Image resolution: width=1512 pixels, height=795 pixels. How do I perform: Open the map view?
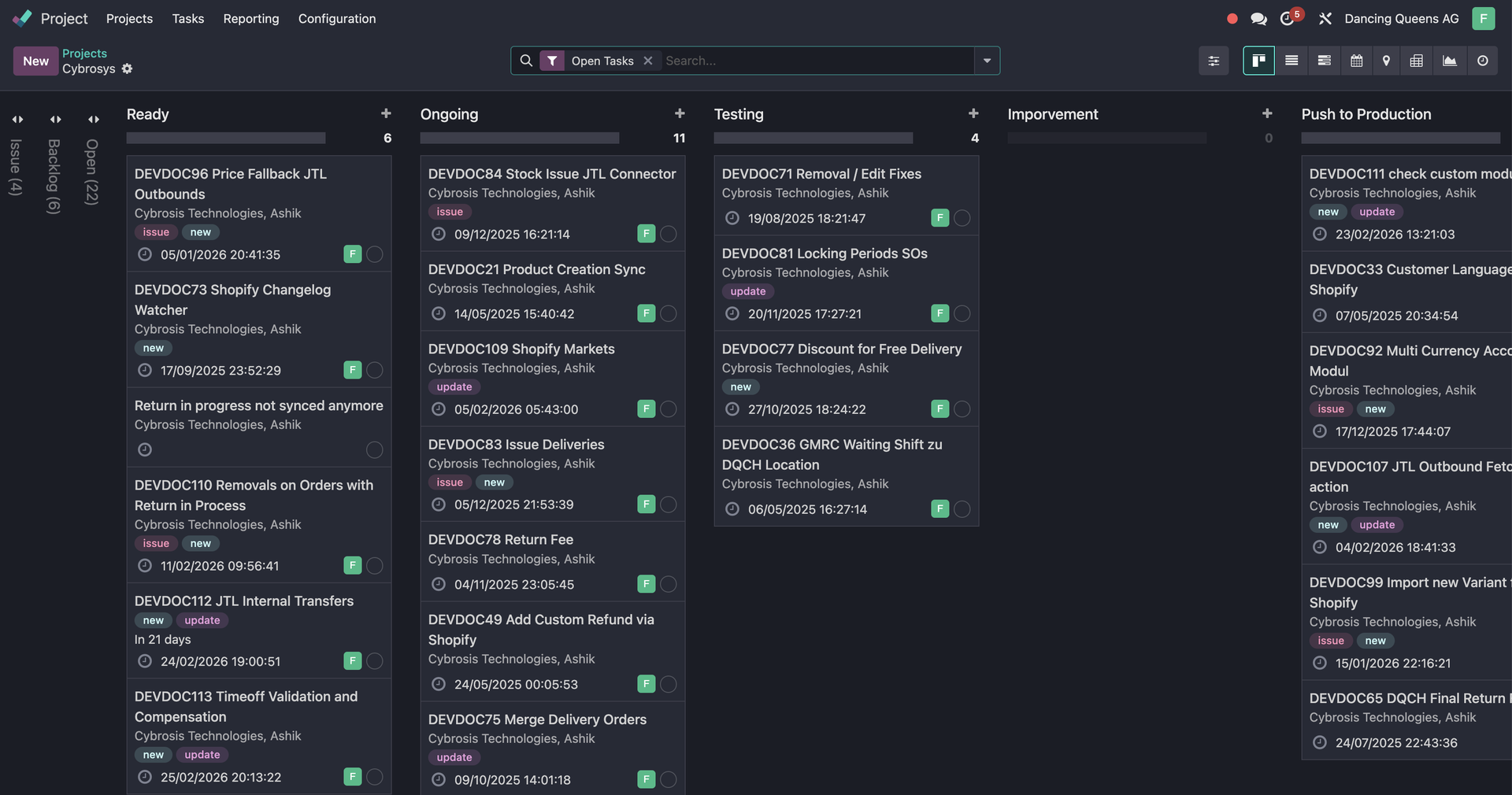(x=1386, y=61)
